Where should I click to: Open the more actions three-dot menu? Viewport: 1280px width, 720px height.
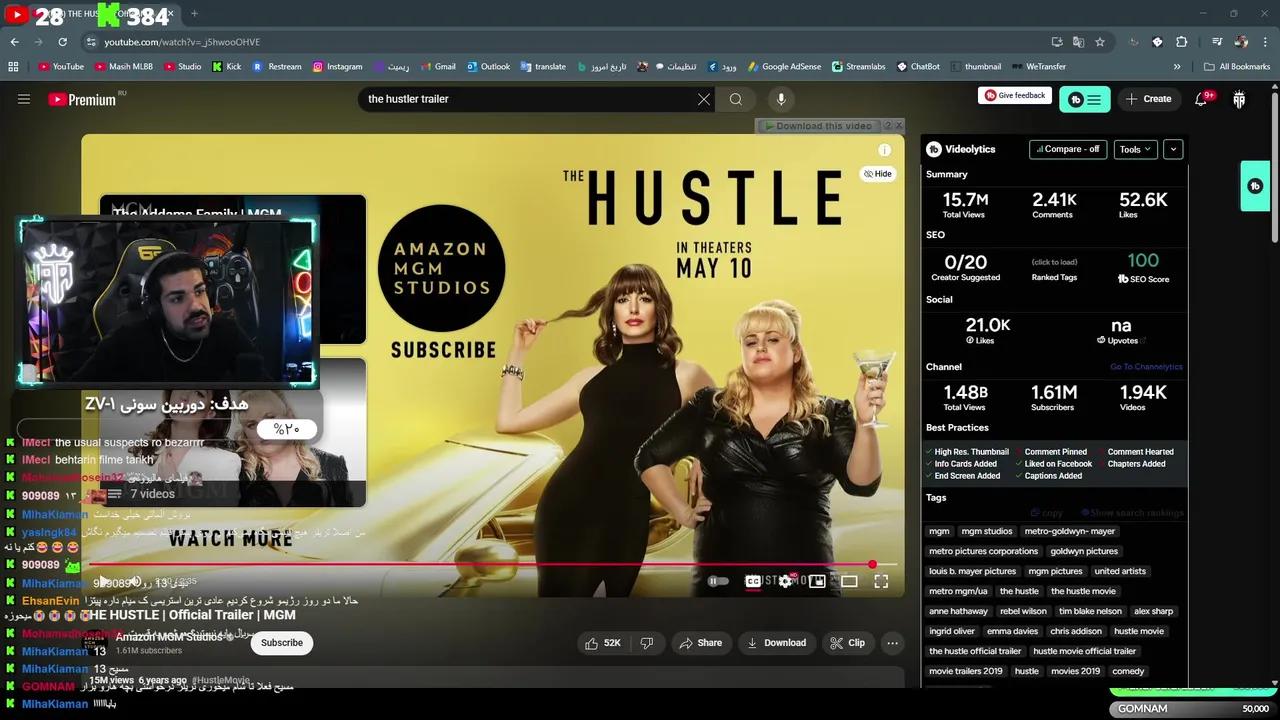point(892,643)
